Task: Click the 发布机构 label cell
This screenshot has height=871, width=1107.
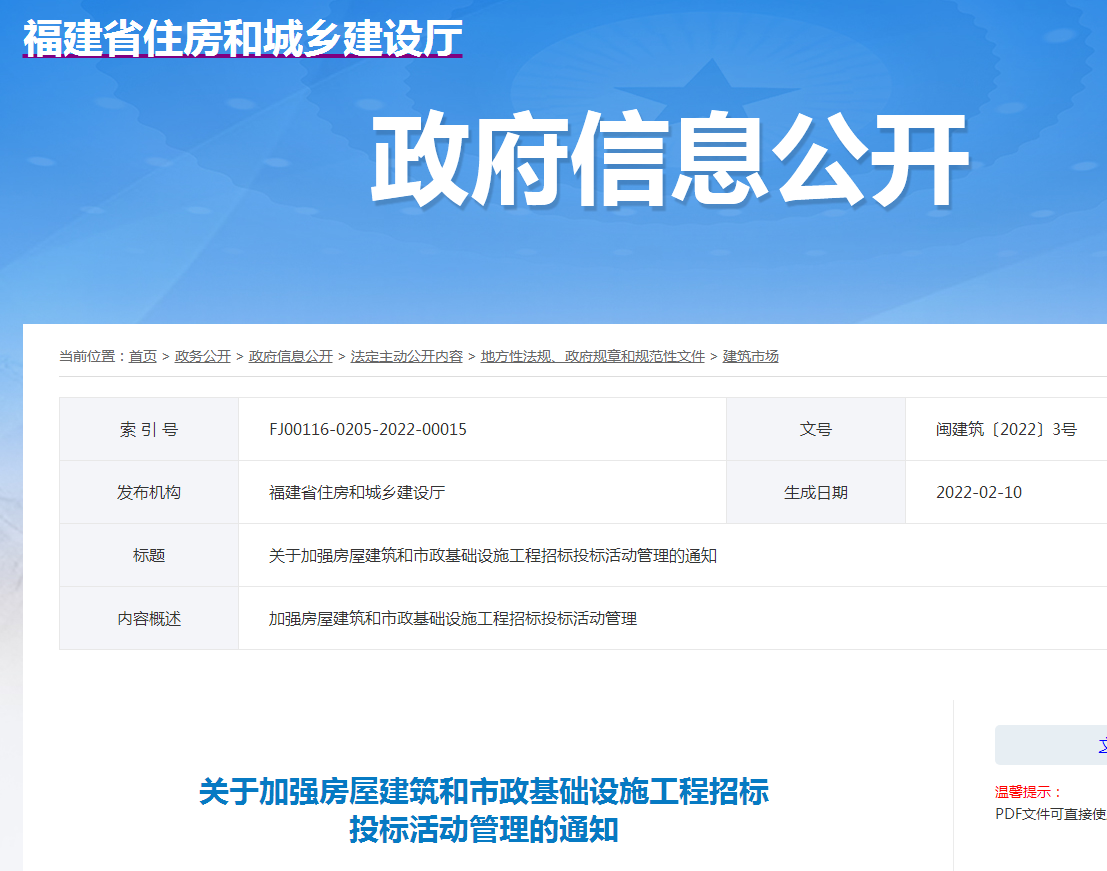Action: click(149, 493)
